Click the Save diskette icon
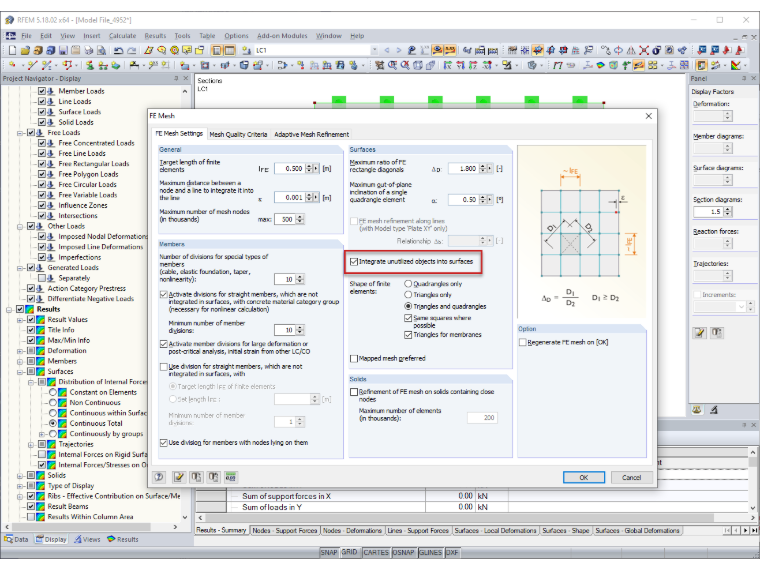Screen dimensions: 760x570 point(63,50)
